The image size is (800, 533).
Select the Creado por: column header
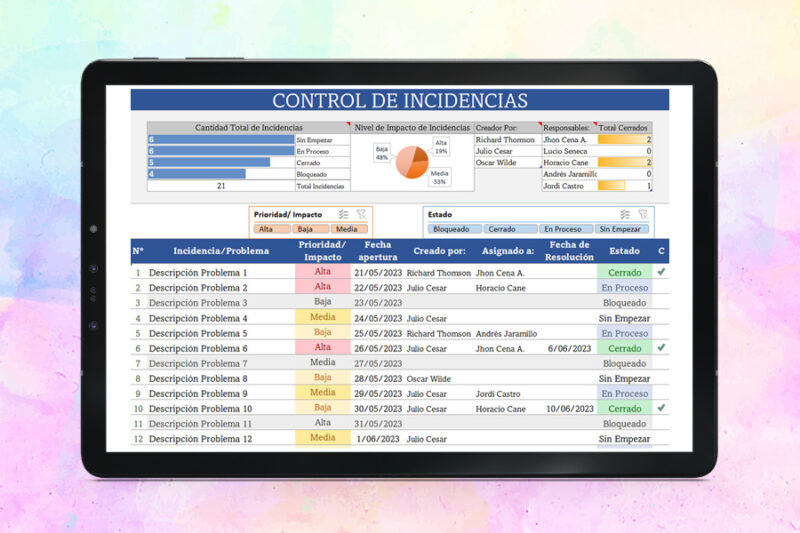click(x=439, y=251)
